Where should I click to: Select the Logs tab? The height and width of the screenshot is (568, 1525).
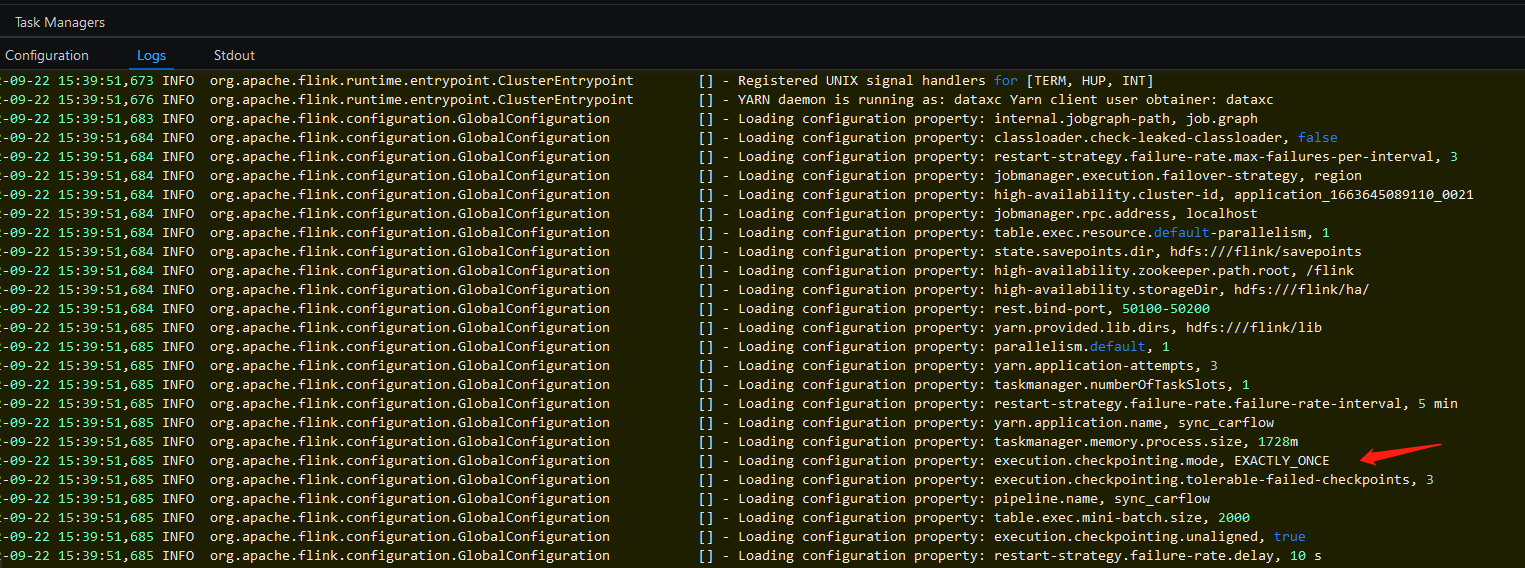coord(152,55)
